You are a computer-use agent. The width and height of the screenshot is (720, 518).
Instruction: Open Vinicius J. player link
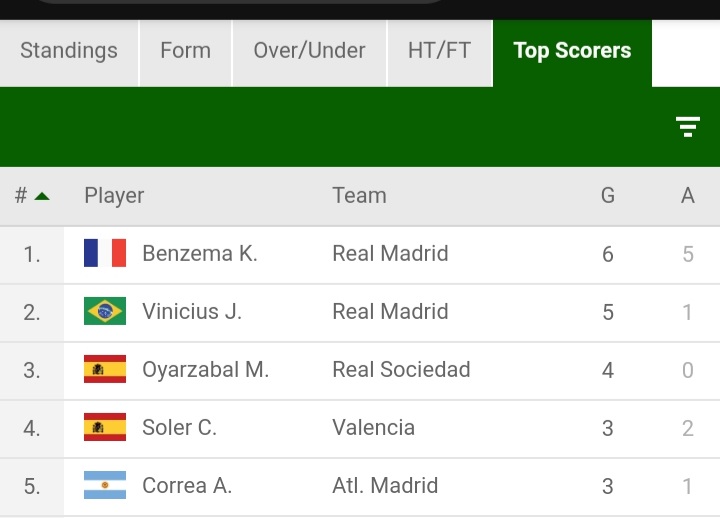(192, 311)
